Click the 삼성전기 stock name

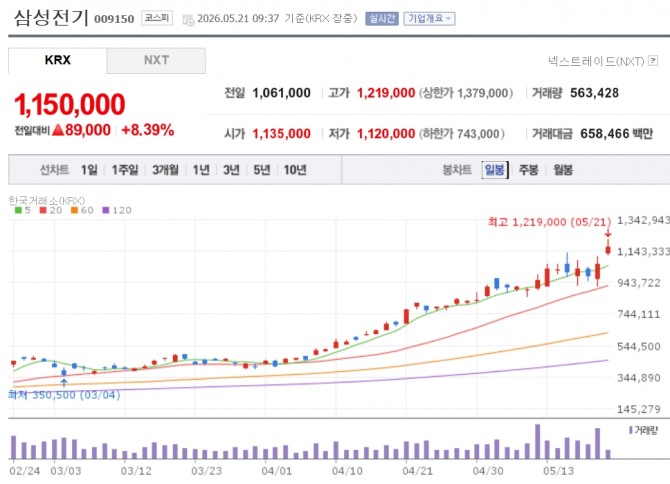pos(51,18)
